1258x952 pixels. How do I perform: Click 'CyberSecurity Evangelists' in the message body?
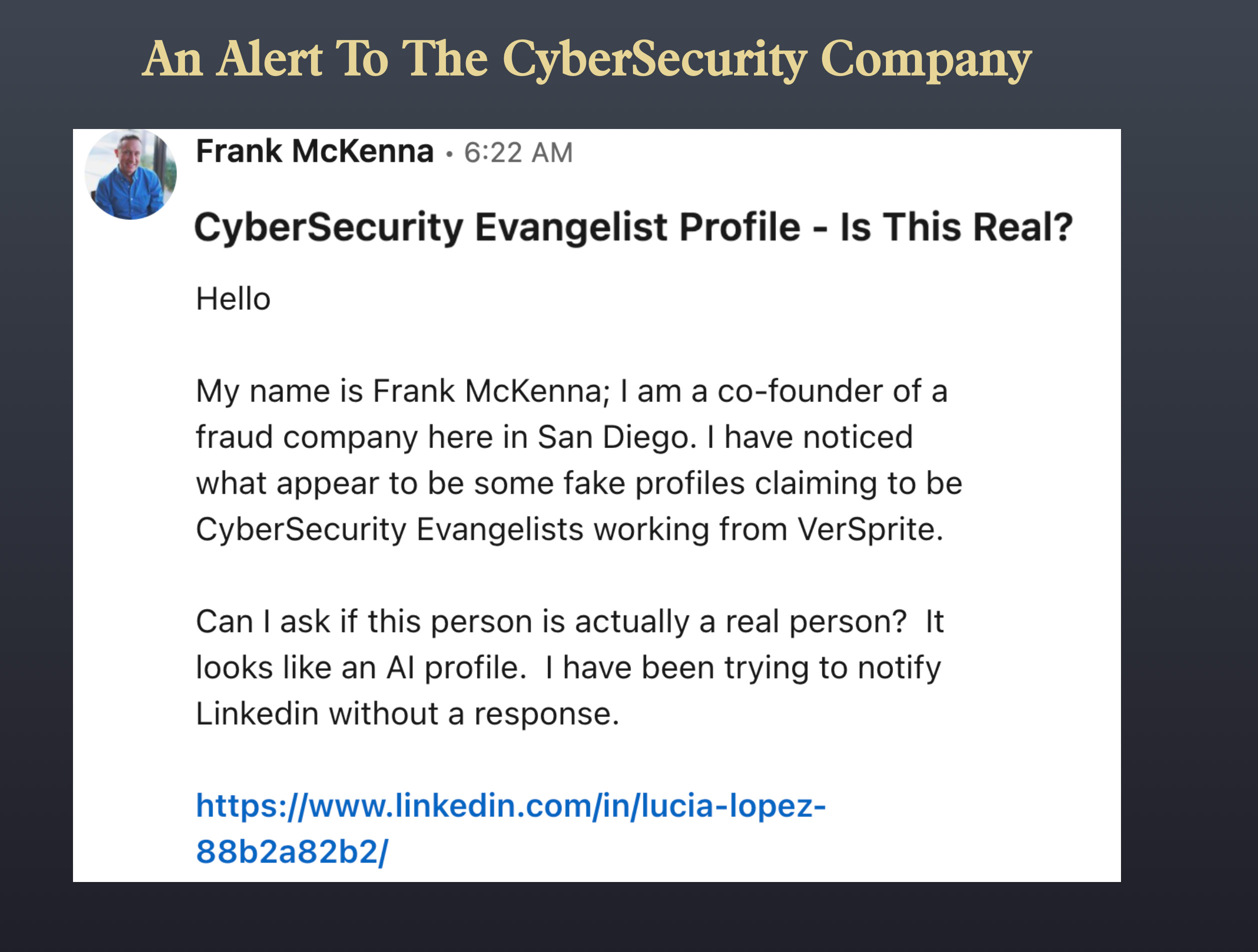click(389, 529)
